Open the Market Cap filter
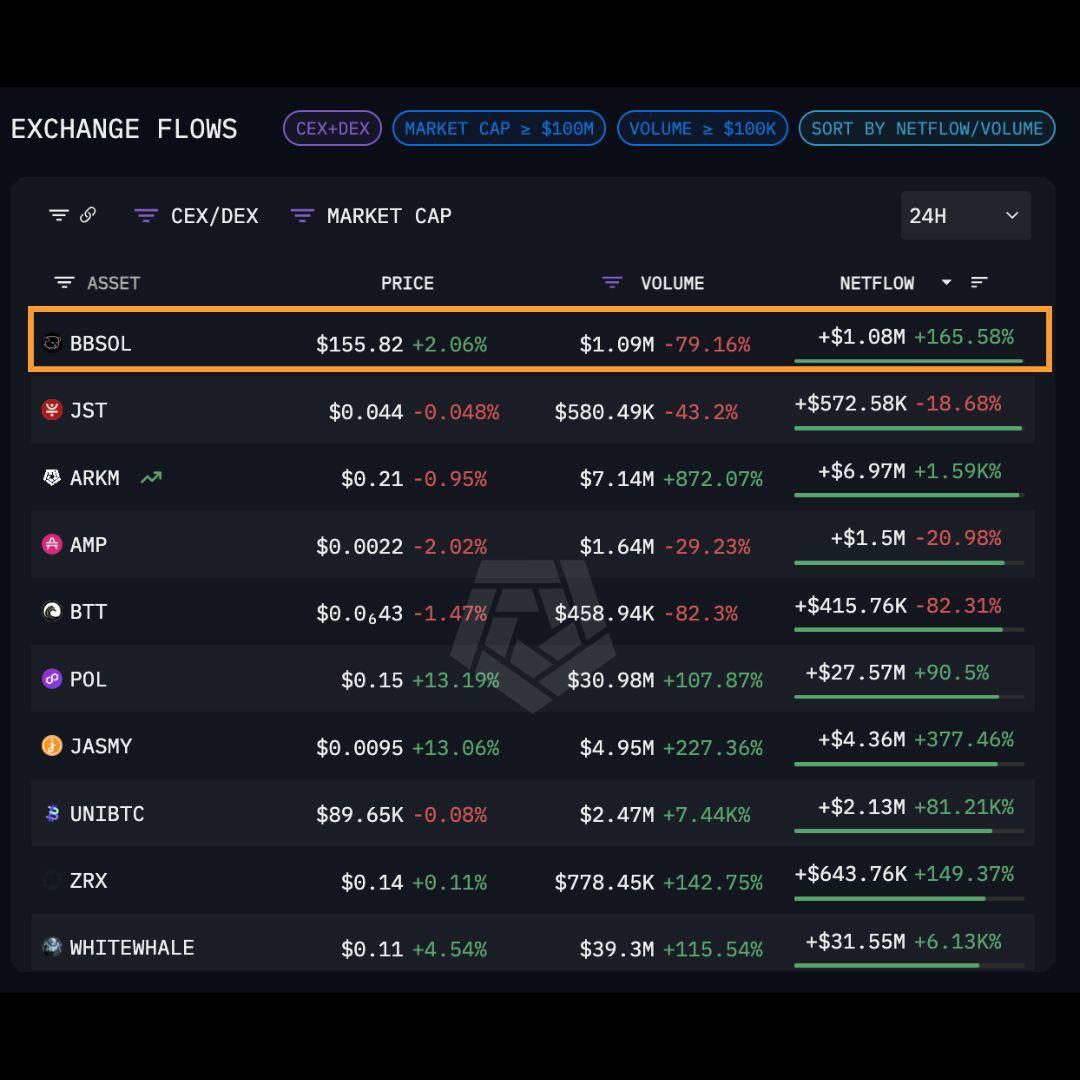Viewport: 1080px width, 1080px height. click(x=371, y=215)
